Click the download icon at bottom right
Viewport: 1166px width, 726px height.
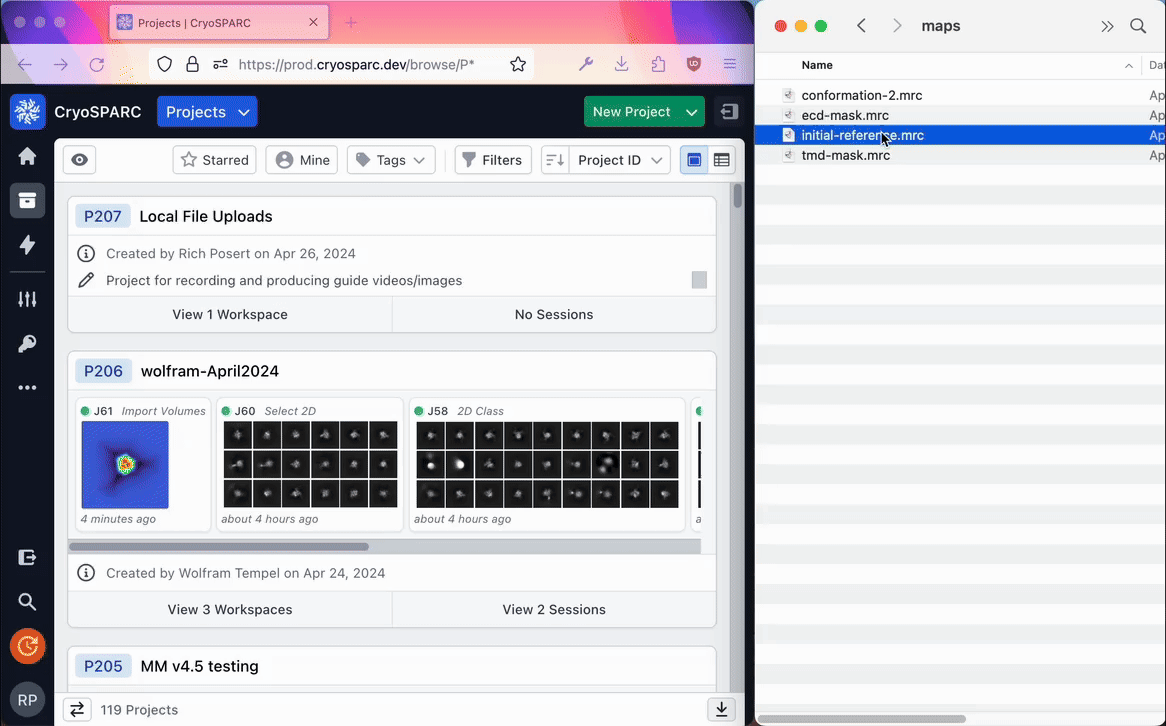point(720,709)
